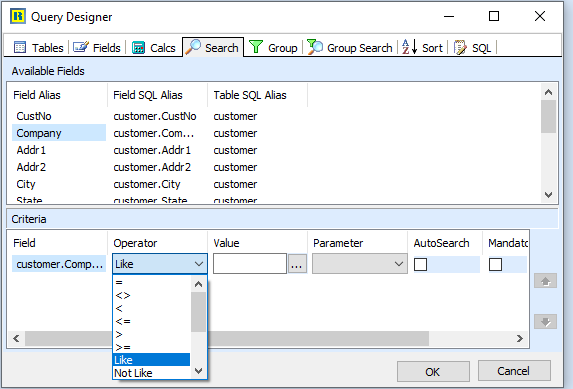Select the City field alias
This screenshot has height=389, width=573.
click(26, 184)
